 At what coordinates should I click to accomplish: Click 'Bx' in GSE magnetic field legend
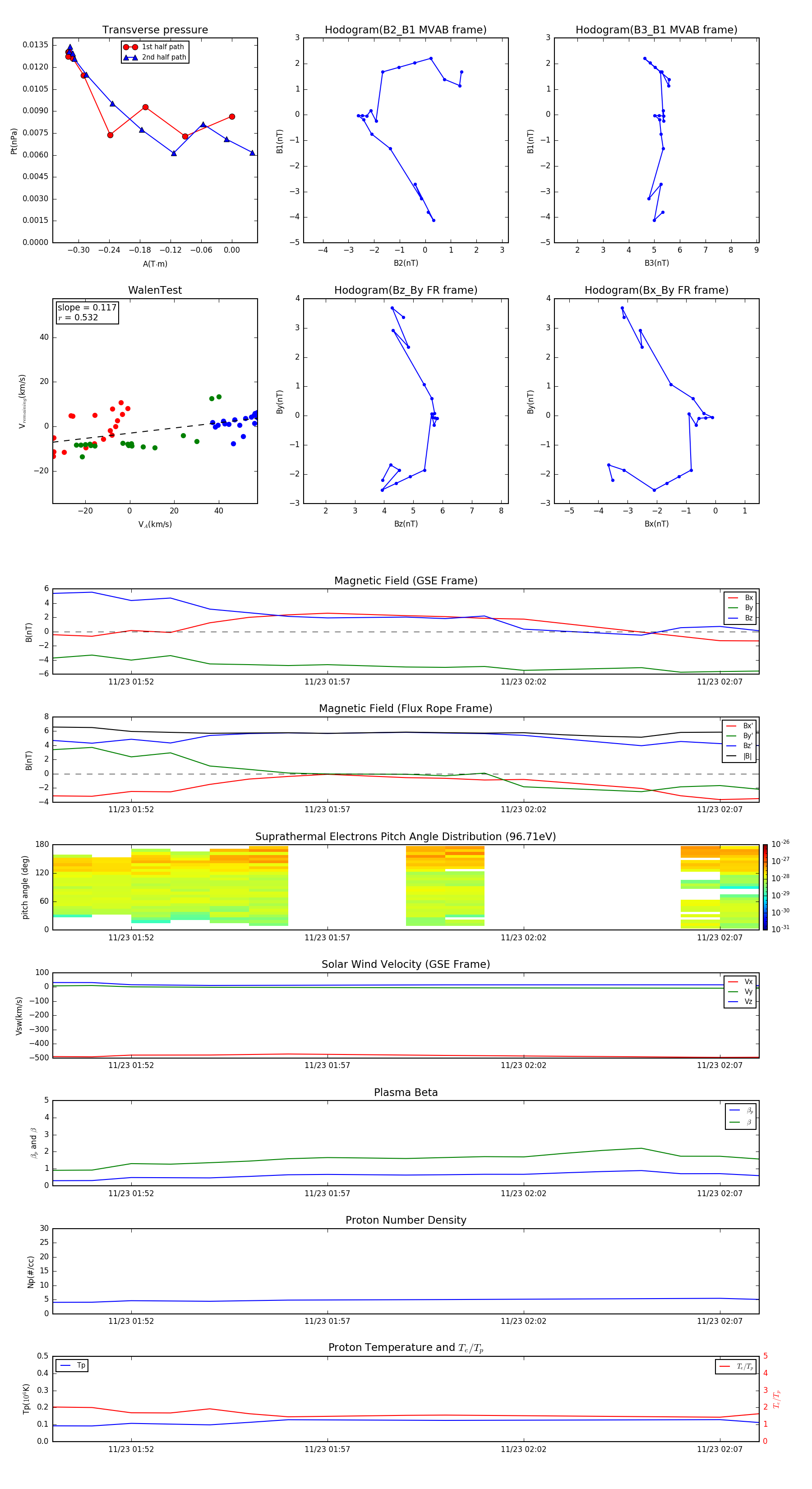[x=741, y=598]
